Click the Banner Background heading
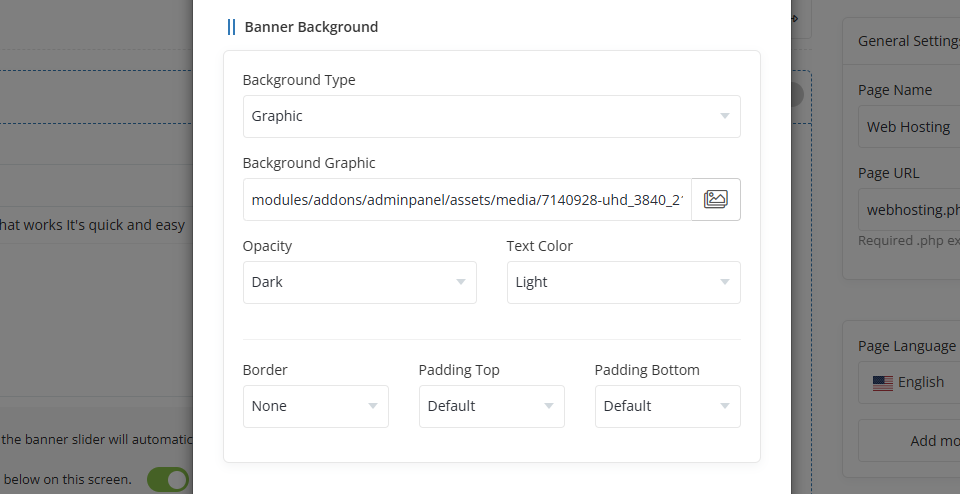The height and width of the screenshot is (494, 960). [x=311, y=27]
